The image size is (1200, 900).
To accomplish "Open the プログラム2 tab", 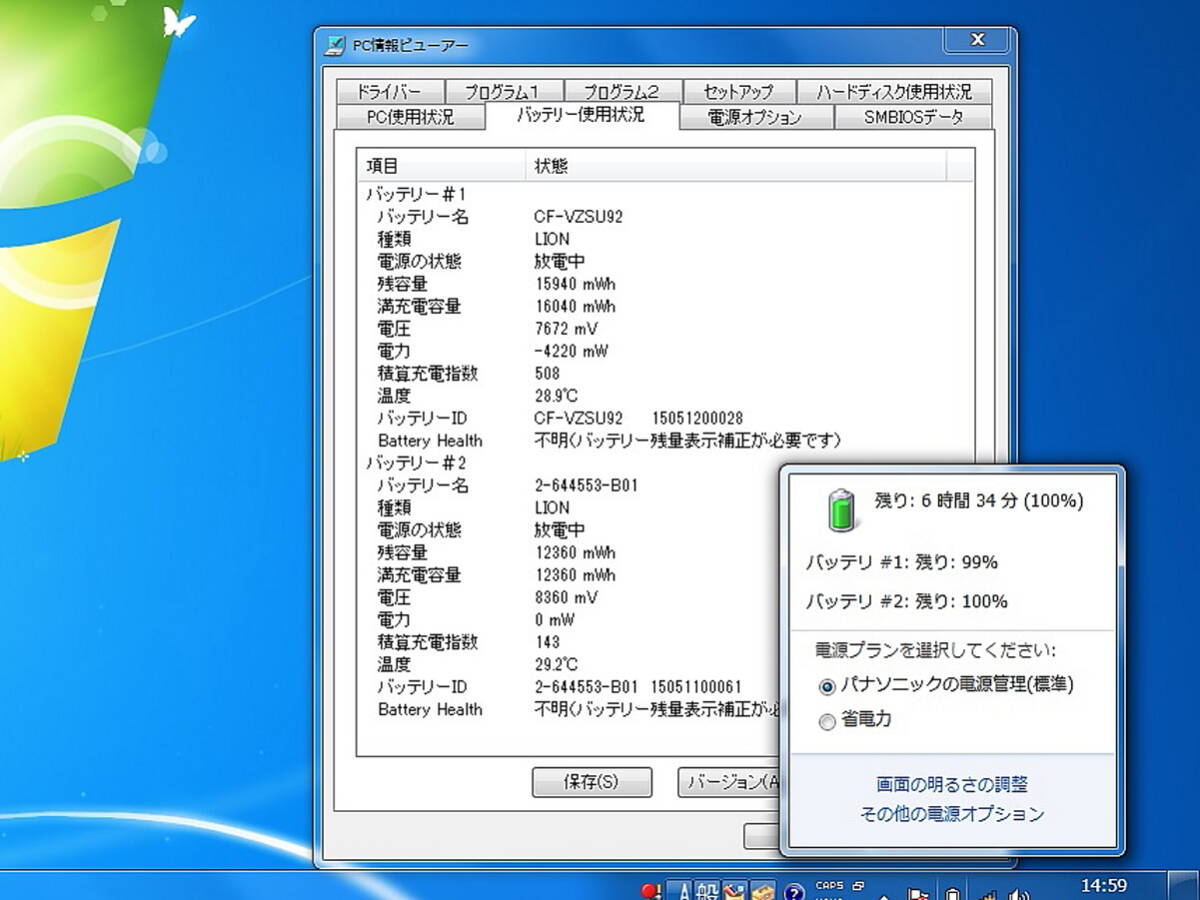I will coord(621,91).
